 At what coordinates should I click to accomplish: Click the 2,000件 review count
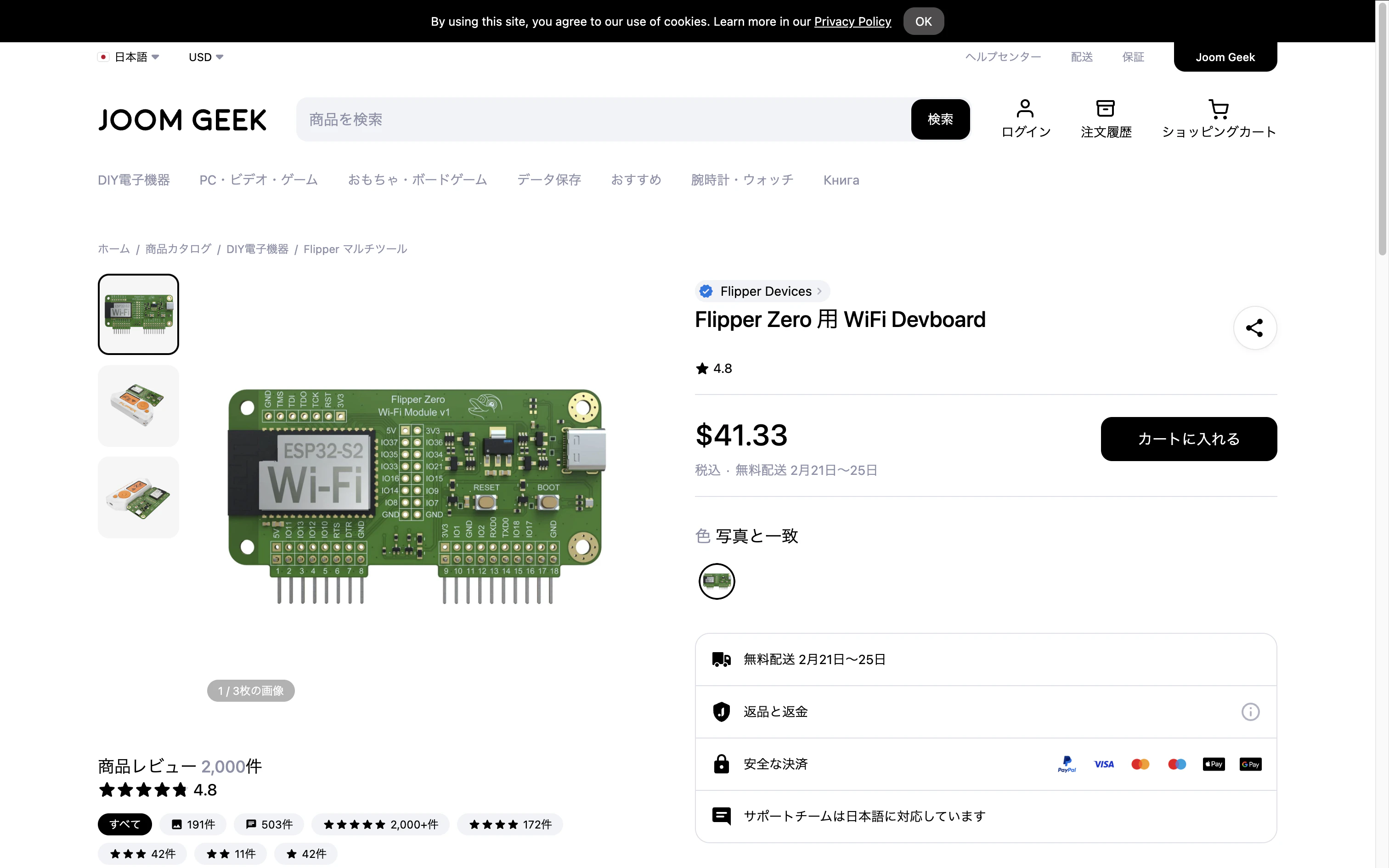[x=231, y=767]
